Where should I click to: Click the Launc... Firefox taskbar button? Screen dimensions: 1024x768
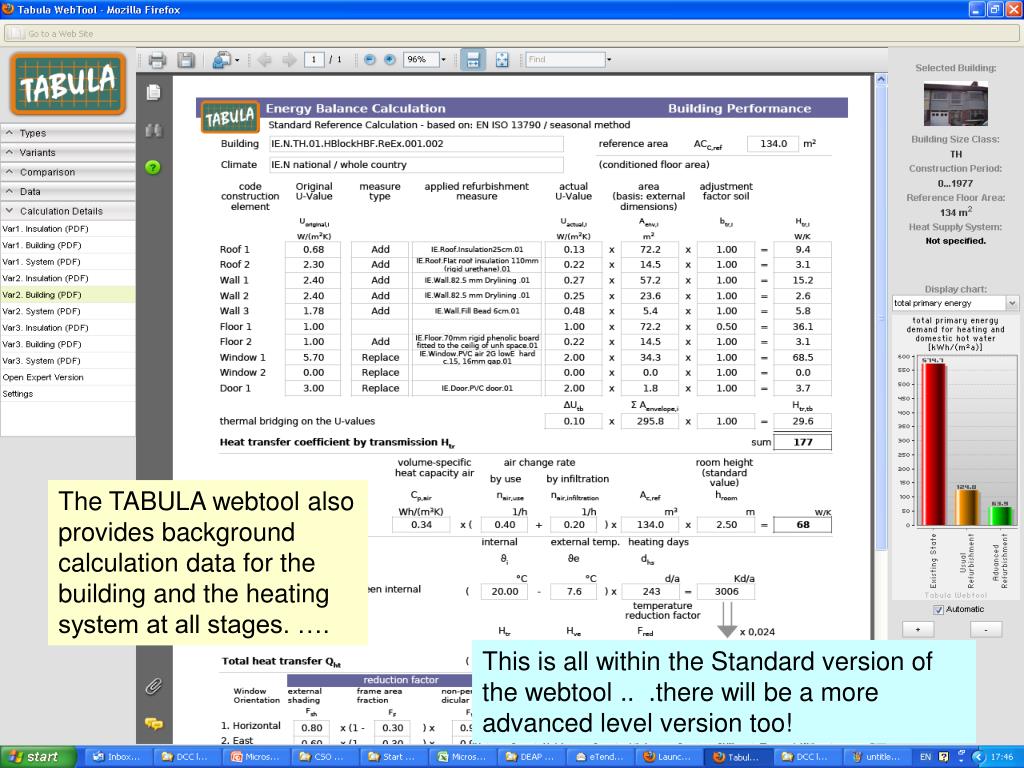point(669,757)
